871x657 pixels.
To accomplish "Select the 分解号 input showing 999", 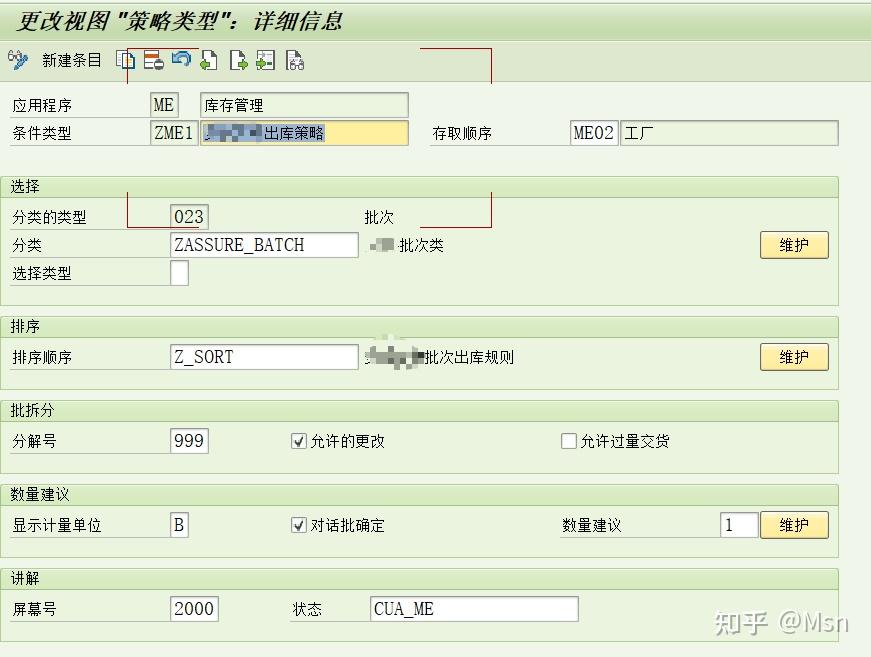I will point(190,440).
